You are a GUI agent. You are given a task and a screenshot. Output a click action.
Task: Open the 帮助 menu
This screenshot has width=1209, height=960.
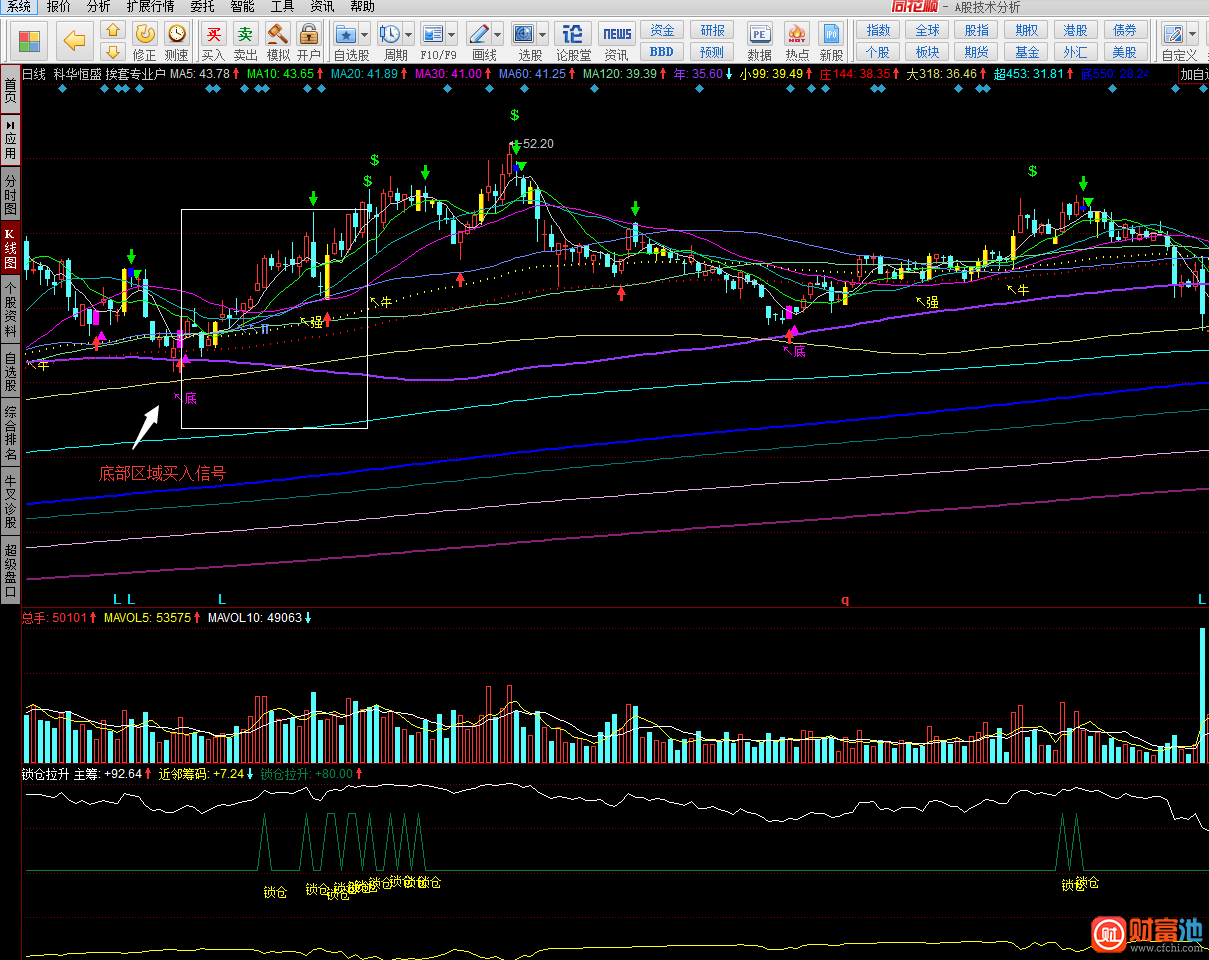tap(362, 7)
